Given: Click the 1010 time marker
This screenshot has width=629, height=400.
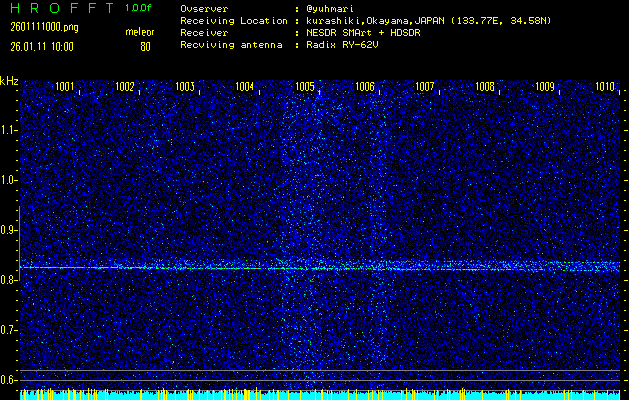Looking at the screenshot, I should pos(605,86).
